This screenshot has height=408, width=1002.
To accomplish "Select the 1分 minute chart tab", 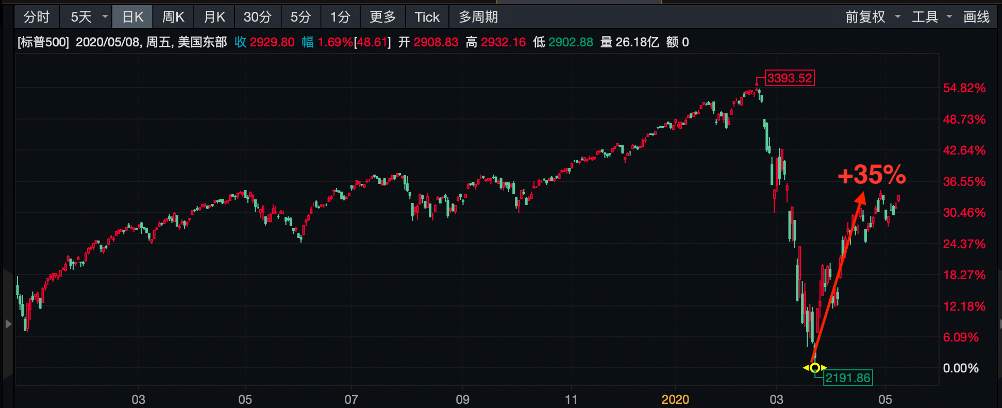I will pos(341,17).
